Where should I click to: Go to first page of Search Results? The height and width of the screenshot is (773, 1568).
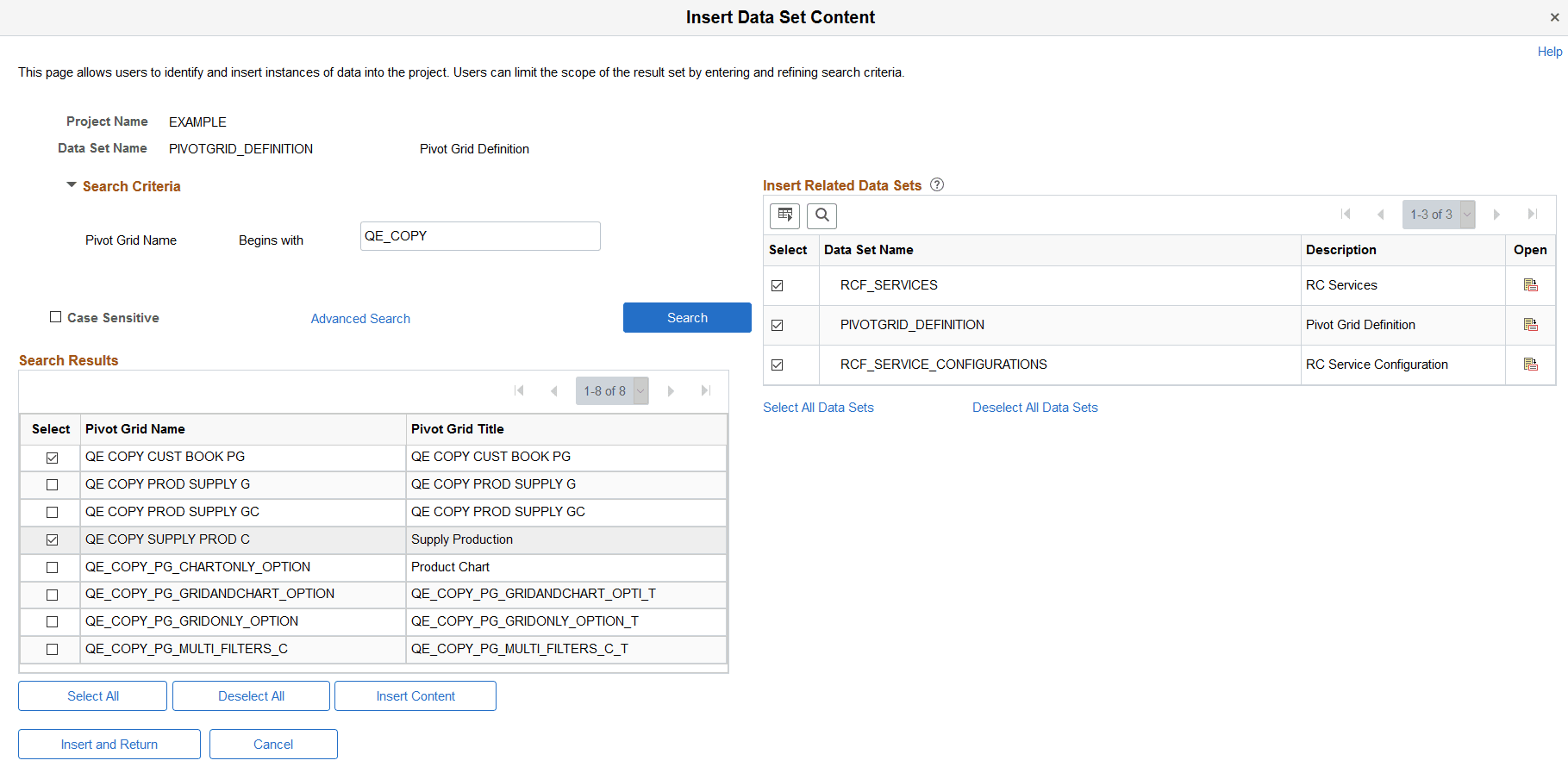click(x=519, y=390)
